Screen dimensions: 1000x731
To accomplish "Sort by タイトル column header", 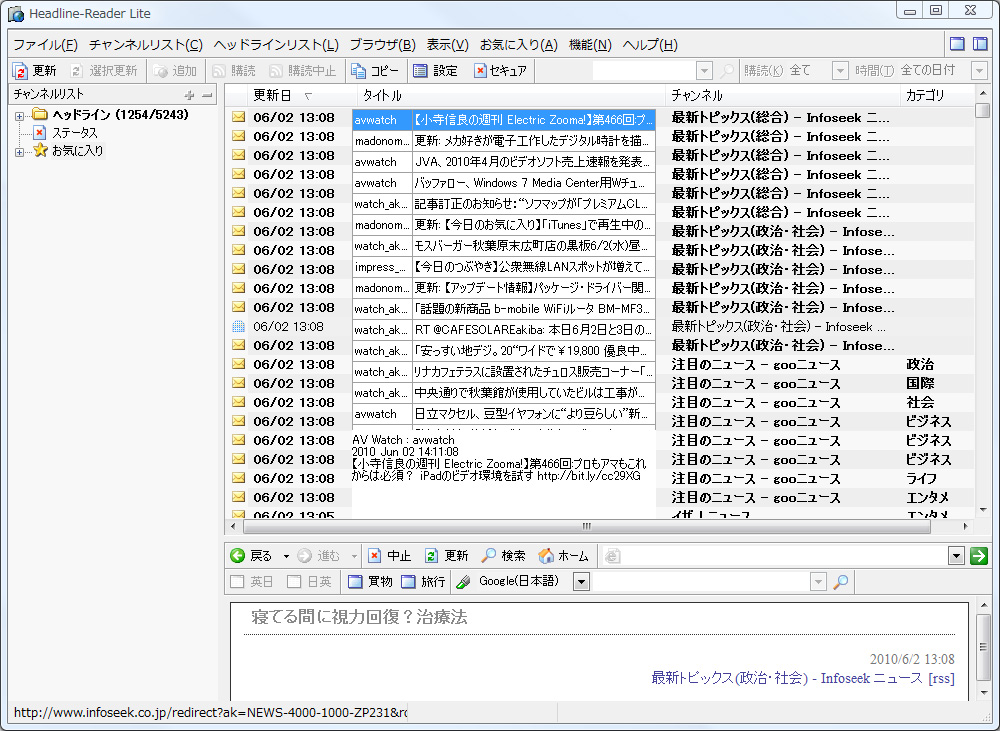I will (511, 96).
